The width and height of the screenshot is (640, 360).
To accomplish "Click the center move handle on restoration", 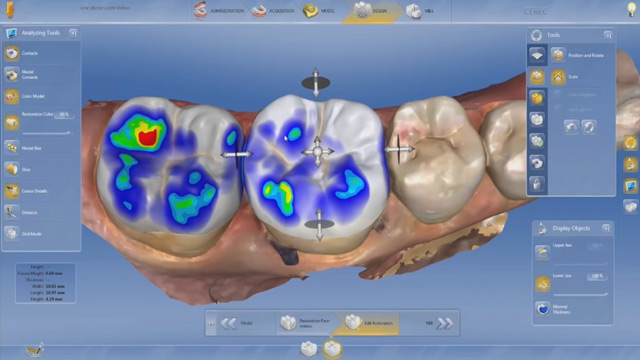I will tap(318, 152).
